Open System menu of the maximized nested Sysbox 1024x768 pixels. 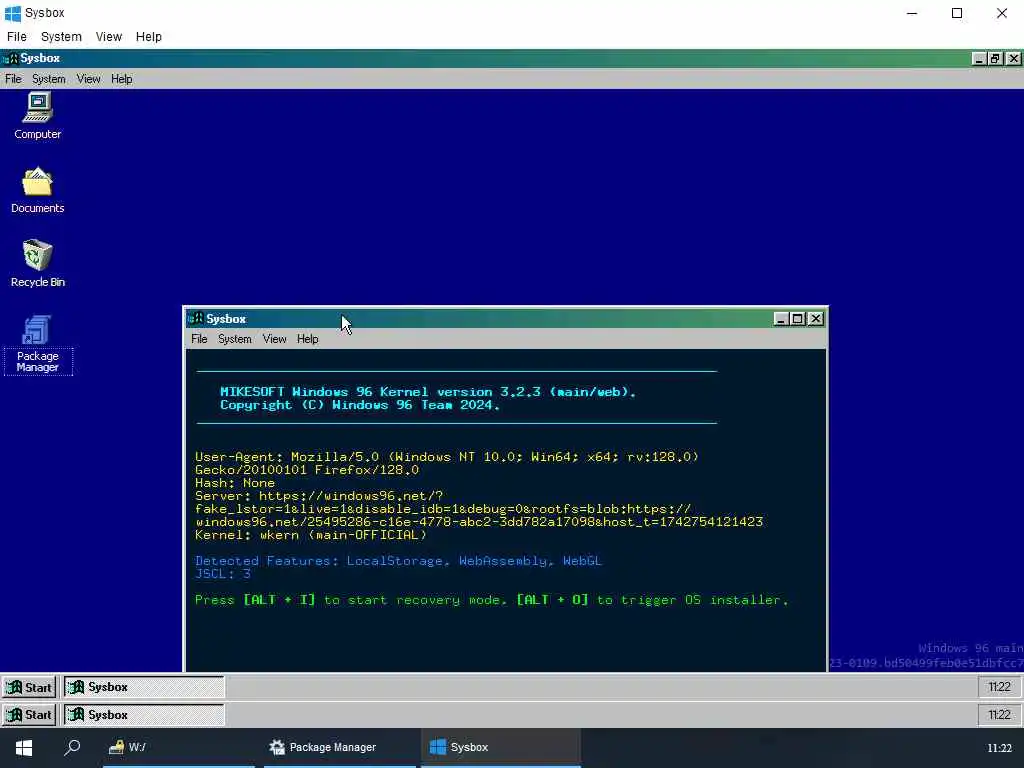[48, 79]
